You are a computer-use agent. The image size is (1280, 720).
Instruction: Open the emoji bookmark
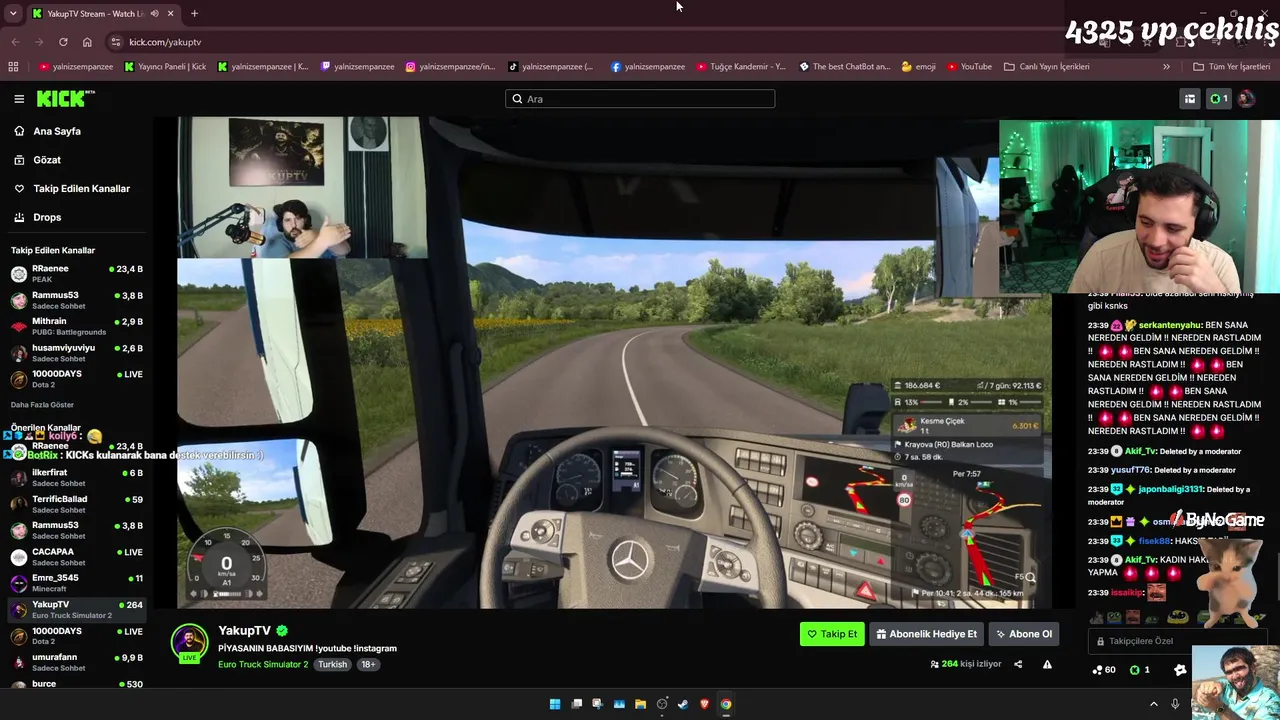click(918, 67)
